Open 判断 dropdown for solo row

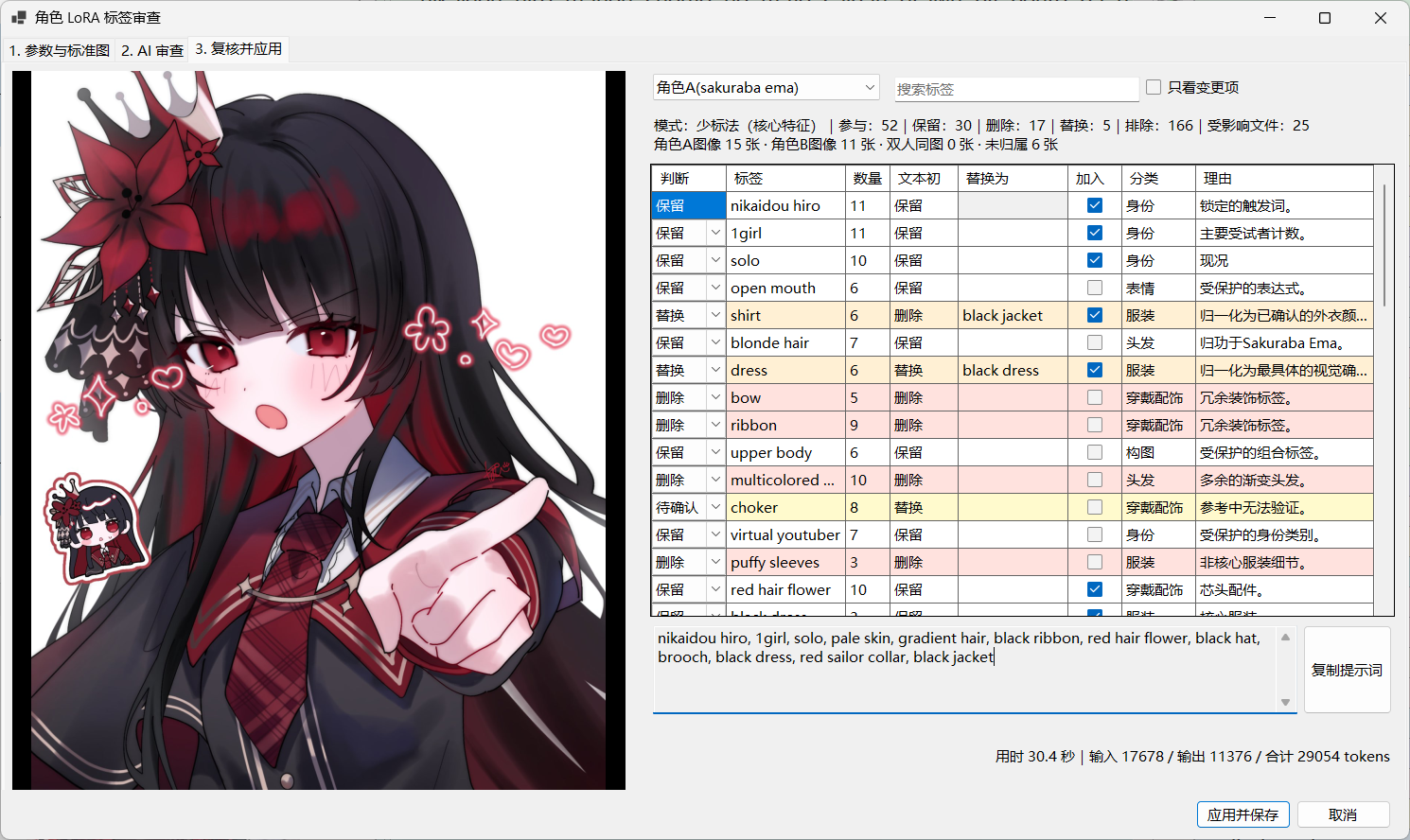click(715, 260)
